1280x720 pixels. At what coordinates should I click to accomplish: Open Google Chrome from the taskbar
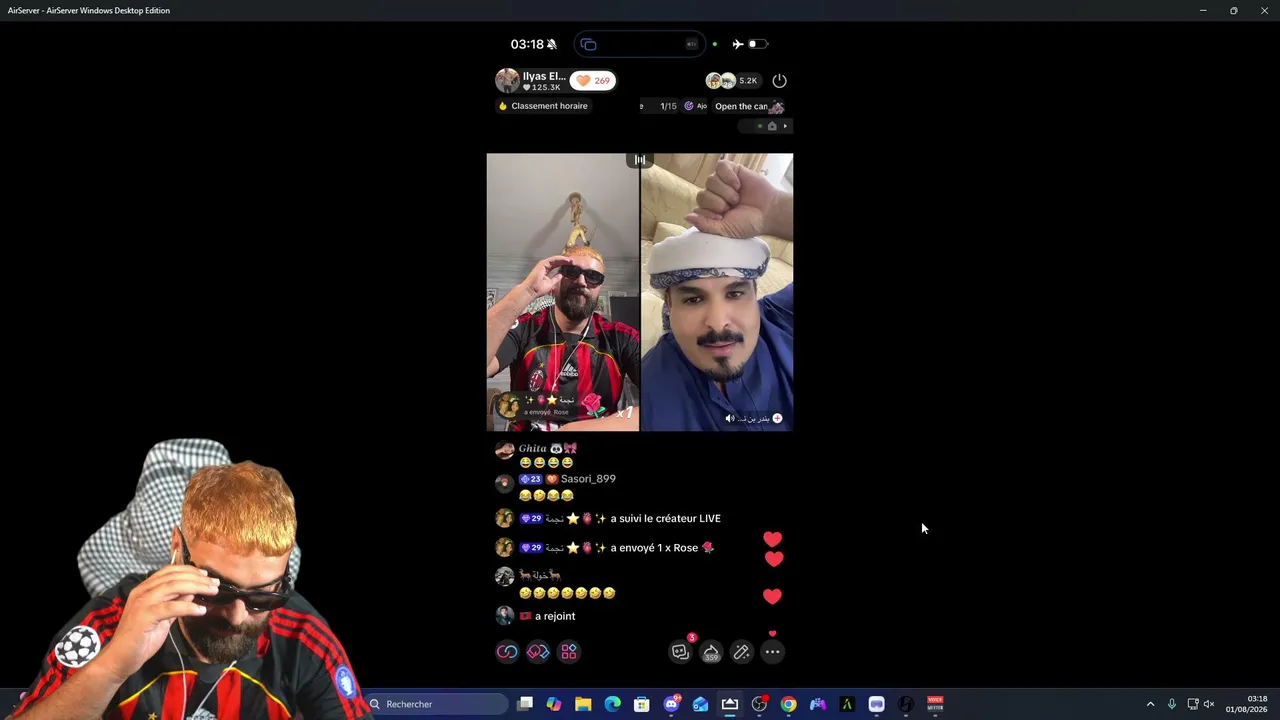[788, 704]
